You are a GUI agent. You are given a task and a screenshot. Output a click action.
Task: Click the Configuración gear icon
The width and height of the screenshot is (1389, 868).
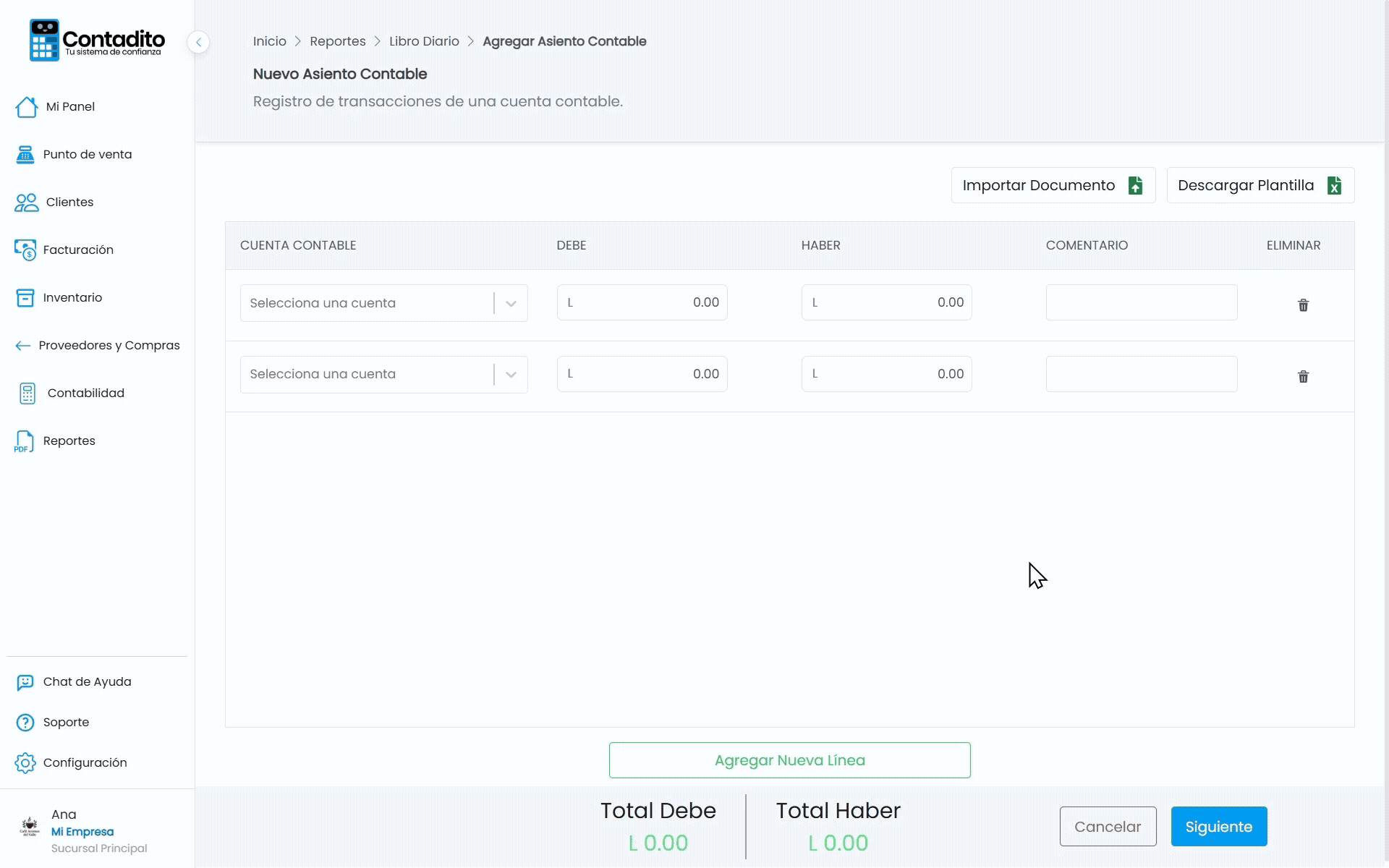25,763
